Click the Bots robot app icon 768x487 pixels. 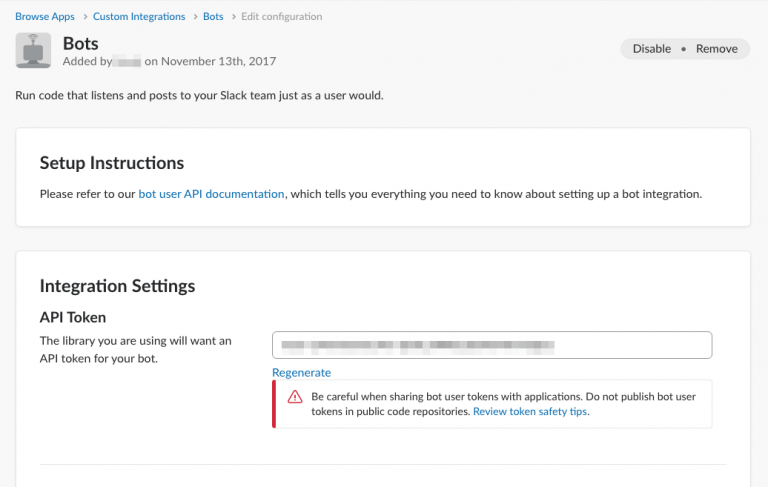tap(33, 51)
